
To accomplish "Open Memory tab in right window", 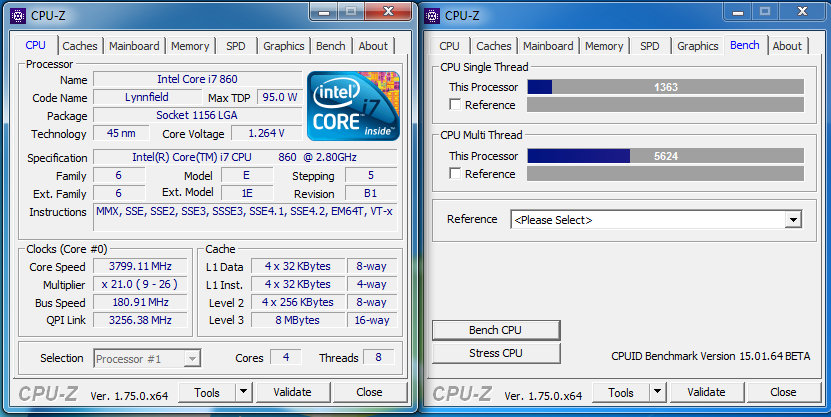I will point(604,46).
